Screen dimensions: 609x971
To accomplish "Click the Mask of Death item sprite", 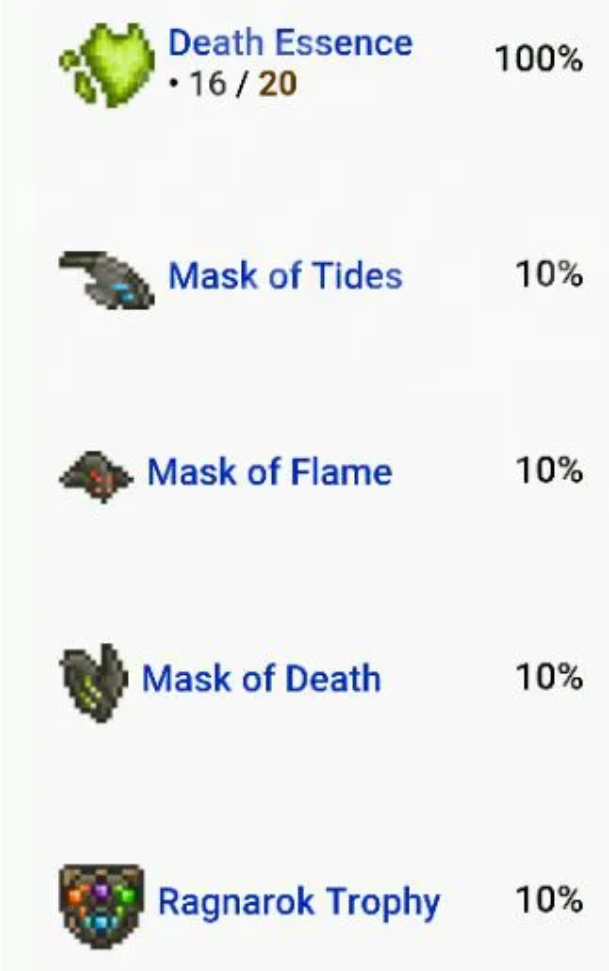I will pyautogui.click(x=94, y=679).
